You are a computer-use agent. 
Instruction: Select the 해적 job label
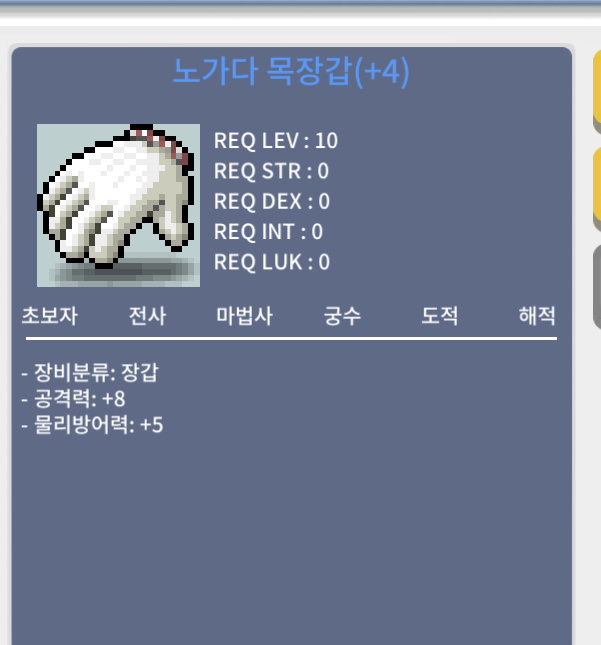[537, 316]
